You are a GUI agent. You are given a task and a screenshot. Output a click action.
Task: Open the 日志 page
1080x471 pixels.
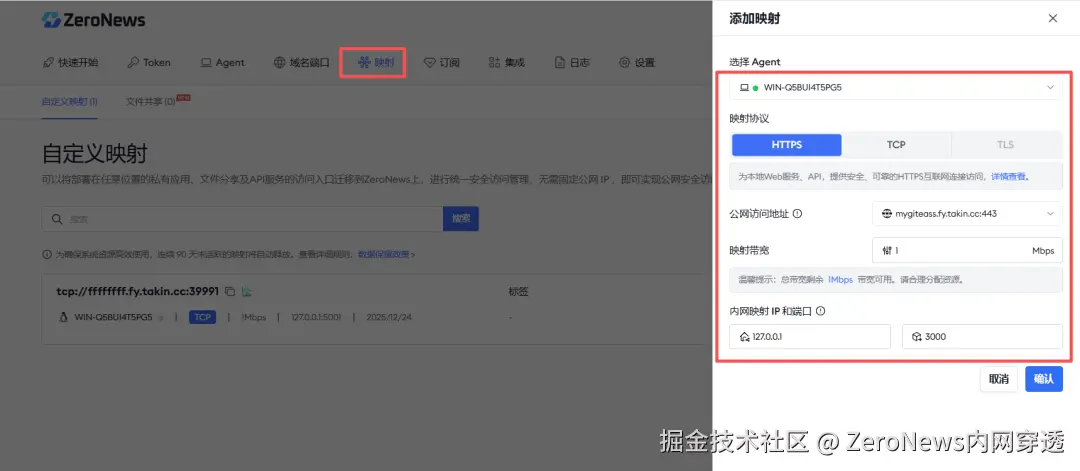(572, 63)
